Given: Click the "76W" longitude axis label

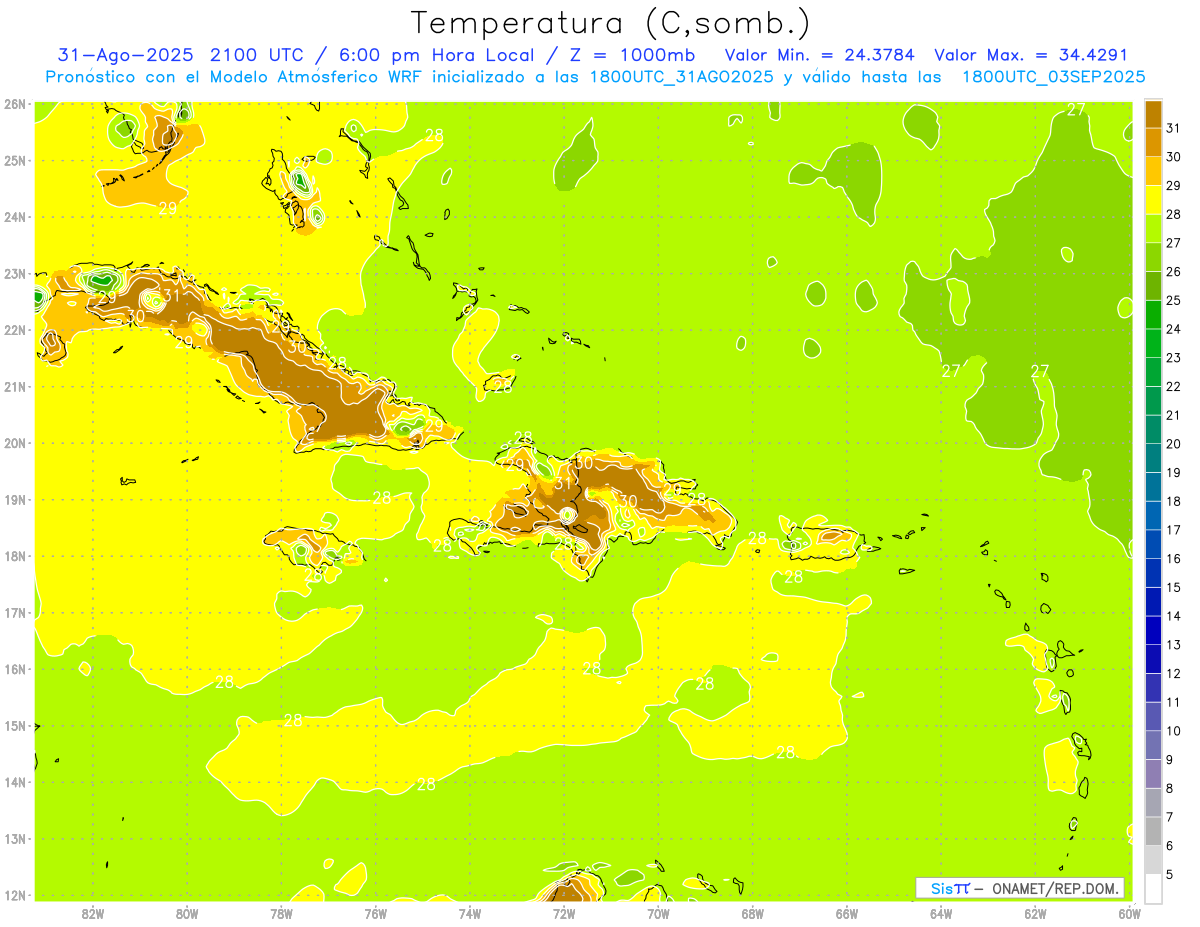Looking at the screenshot, I should [376, 913].
